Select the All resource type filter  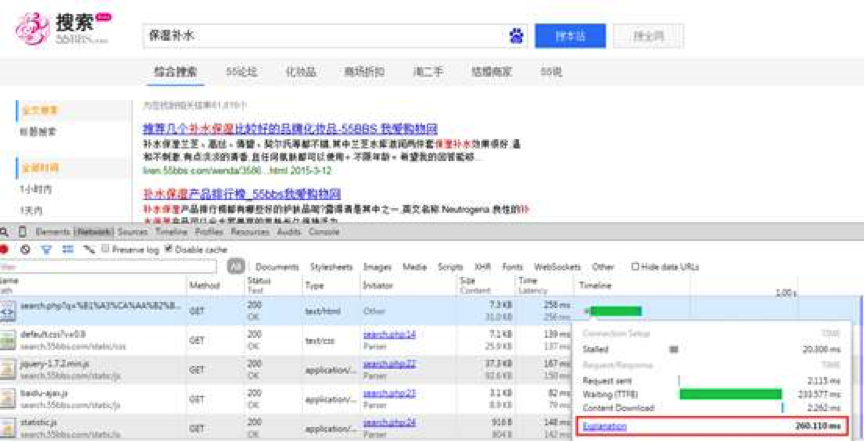pyautogui.click(x=236, y=267)
